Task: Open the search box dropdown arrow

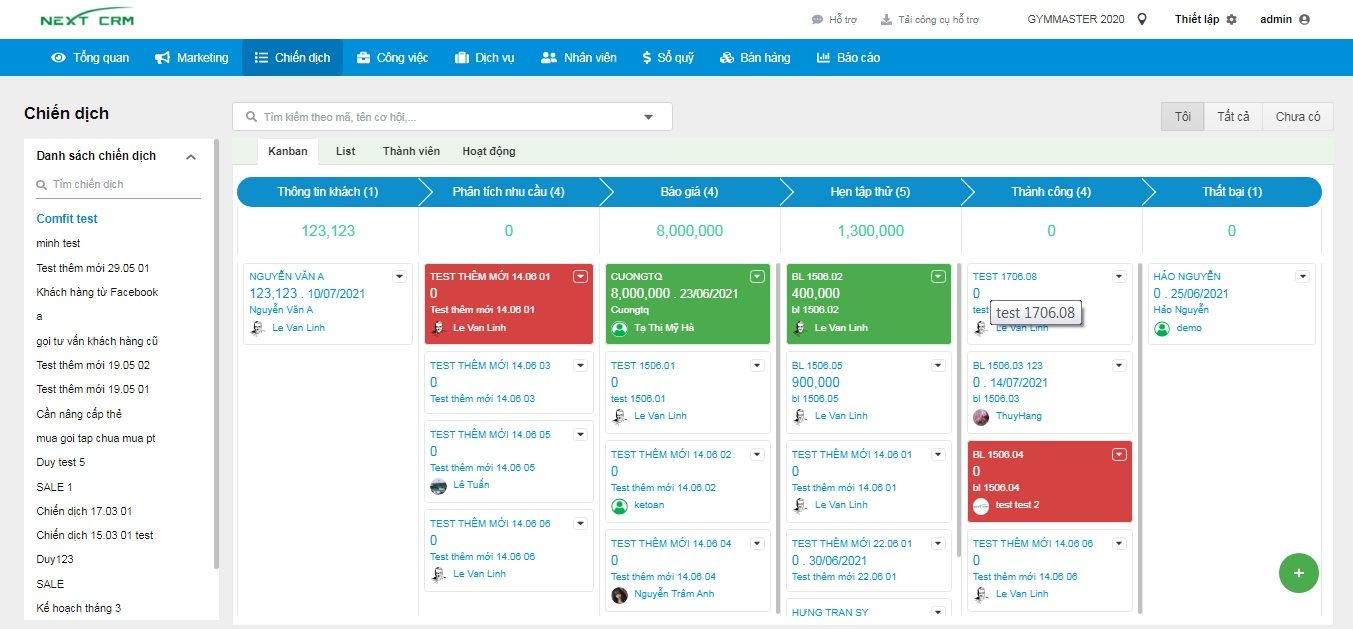Action: coord(649,117)
